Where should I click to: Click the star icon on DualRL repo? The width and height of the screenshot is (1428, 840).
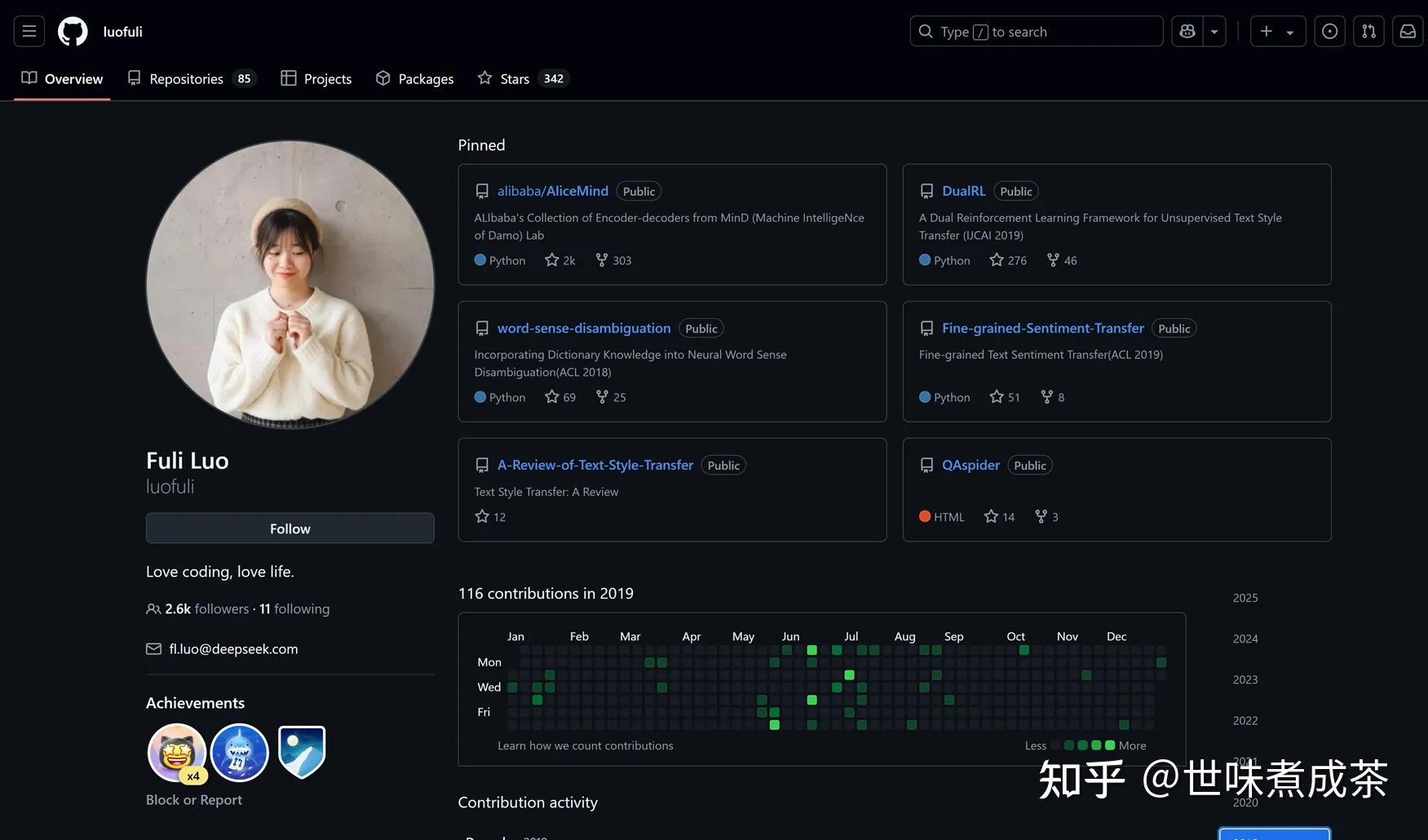[x=996, y=259]
